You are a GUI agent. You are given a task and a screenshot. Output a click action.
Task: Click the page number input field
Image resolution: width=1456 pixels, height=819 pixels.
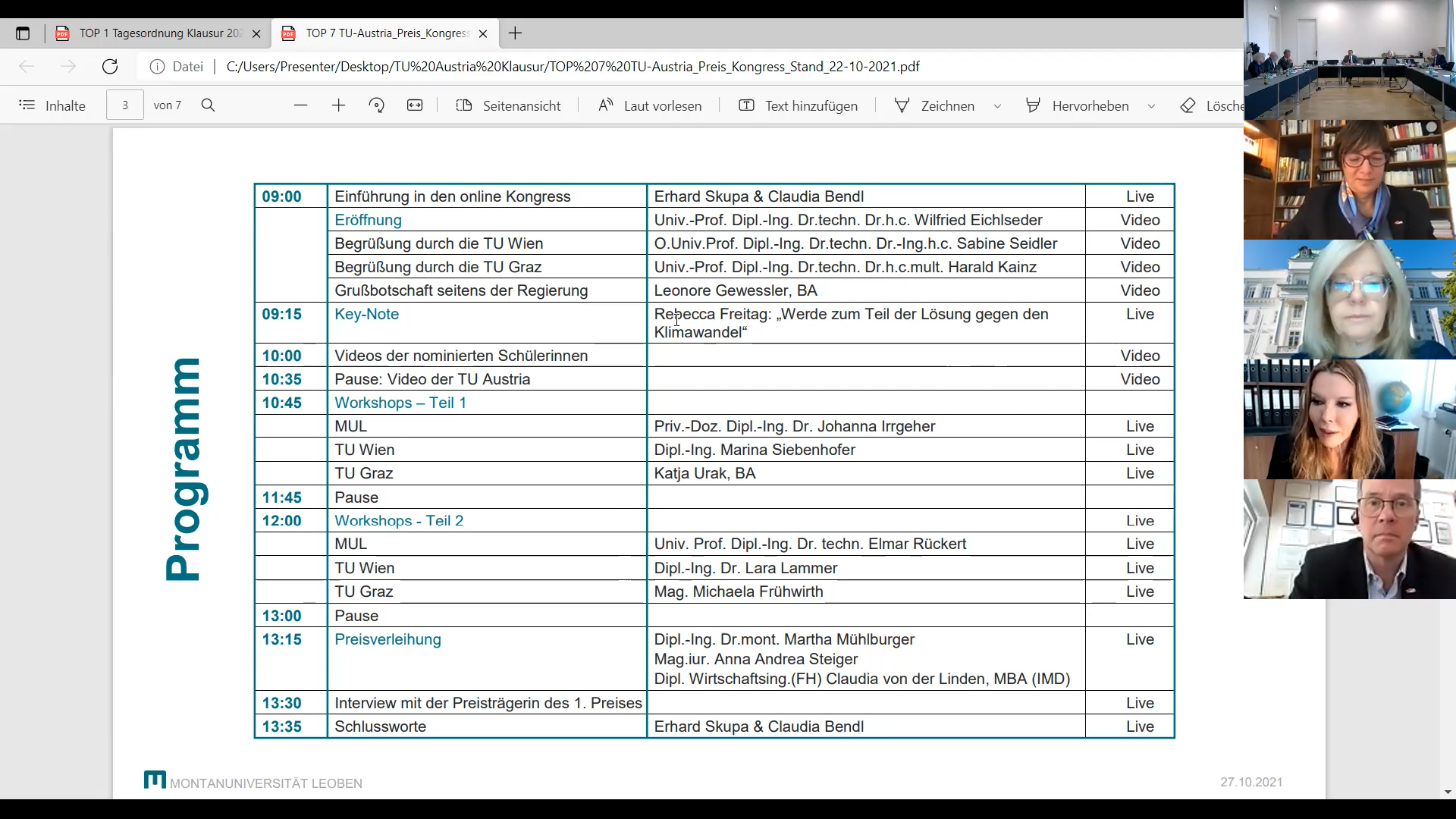tap(125, 105)
